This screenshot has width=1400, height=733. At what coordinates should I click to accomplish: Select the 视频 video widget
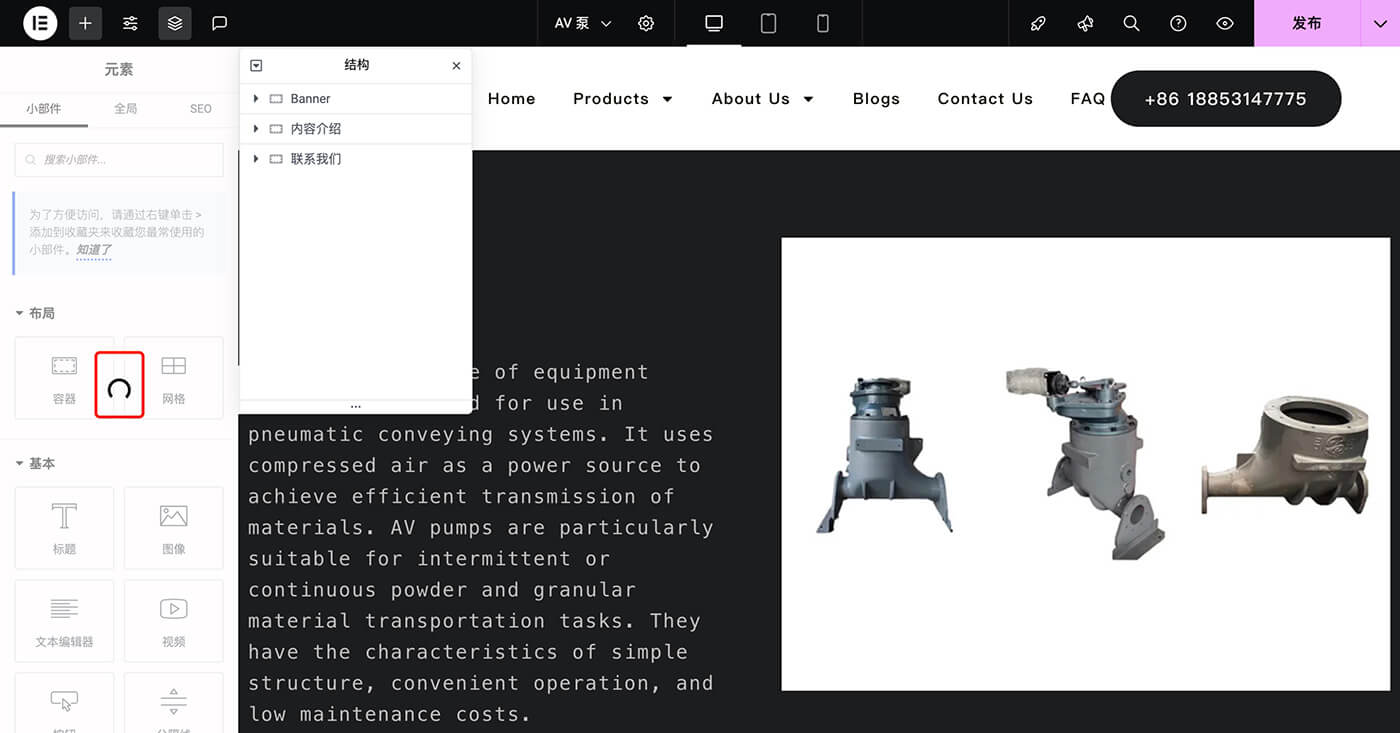pyautogui.click(x=174, y=621)
